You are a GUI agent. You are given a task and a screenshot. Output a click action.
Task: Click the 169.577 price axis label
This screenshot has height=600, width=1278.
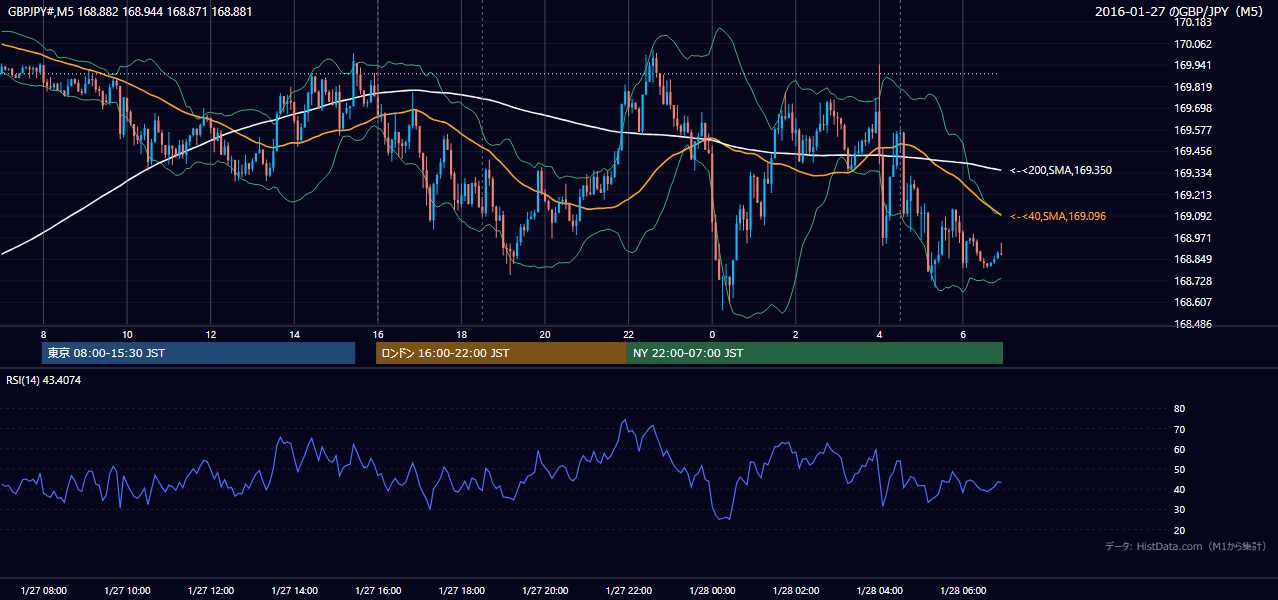(x=1193, y=130)
